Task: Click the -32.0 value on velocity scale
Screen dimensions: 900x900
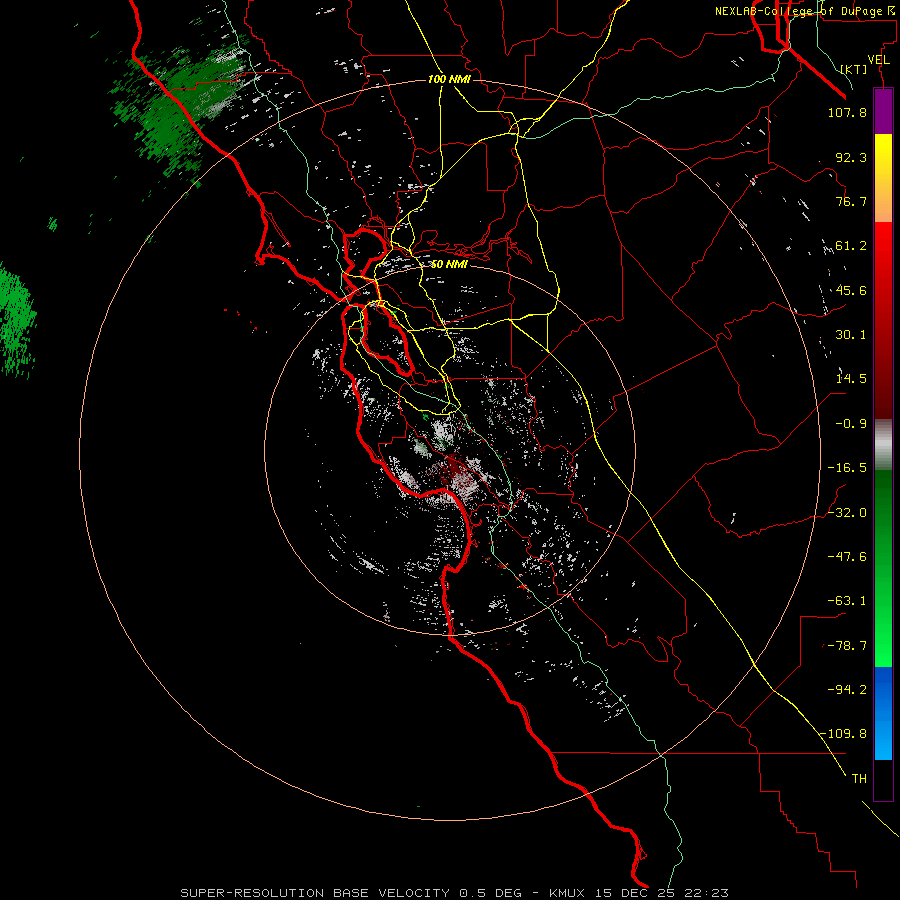Action: [847, 513]
